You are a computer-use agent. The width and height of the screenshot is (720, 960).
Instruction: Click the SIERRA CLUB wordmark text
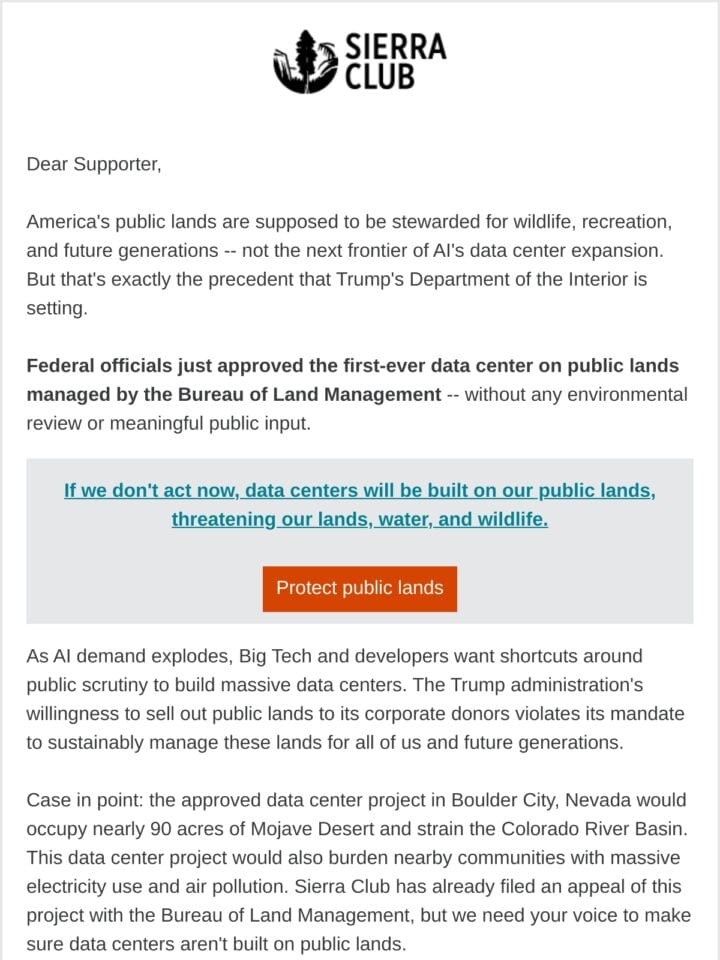[x=395, y=62]
